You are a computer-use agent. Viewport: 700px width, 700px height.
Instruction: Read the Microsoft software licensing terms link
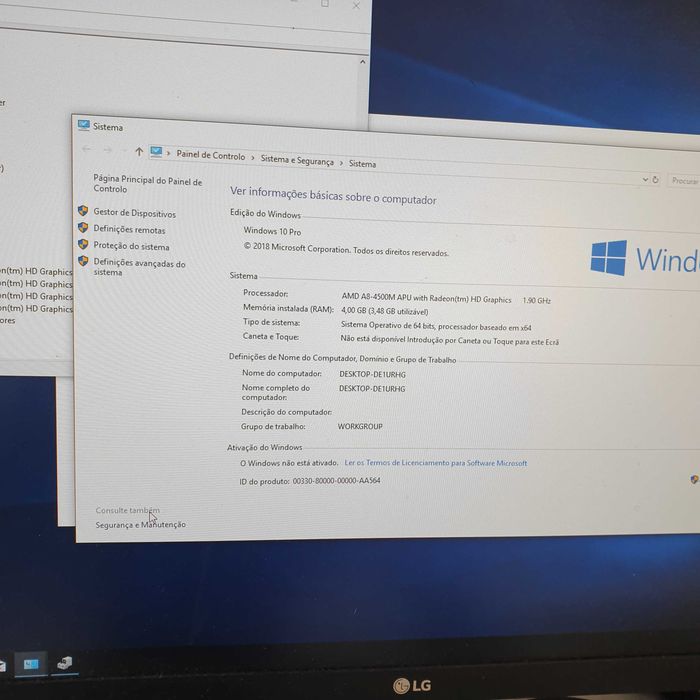pyautogui.click(x=436, y=463)
